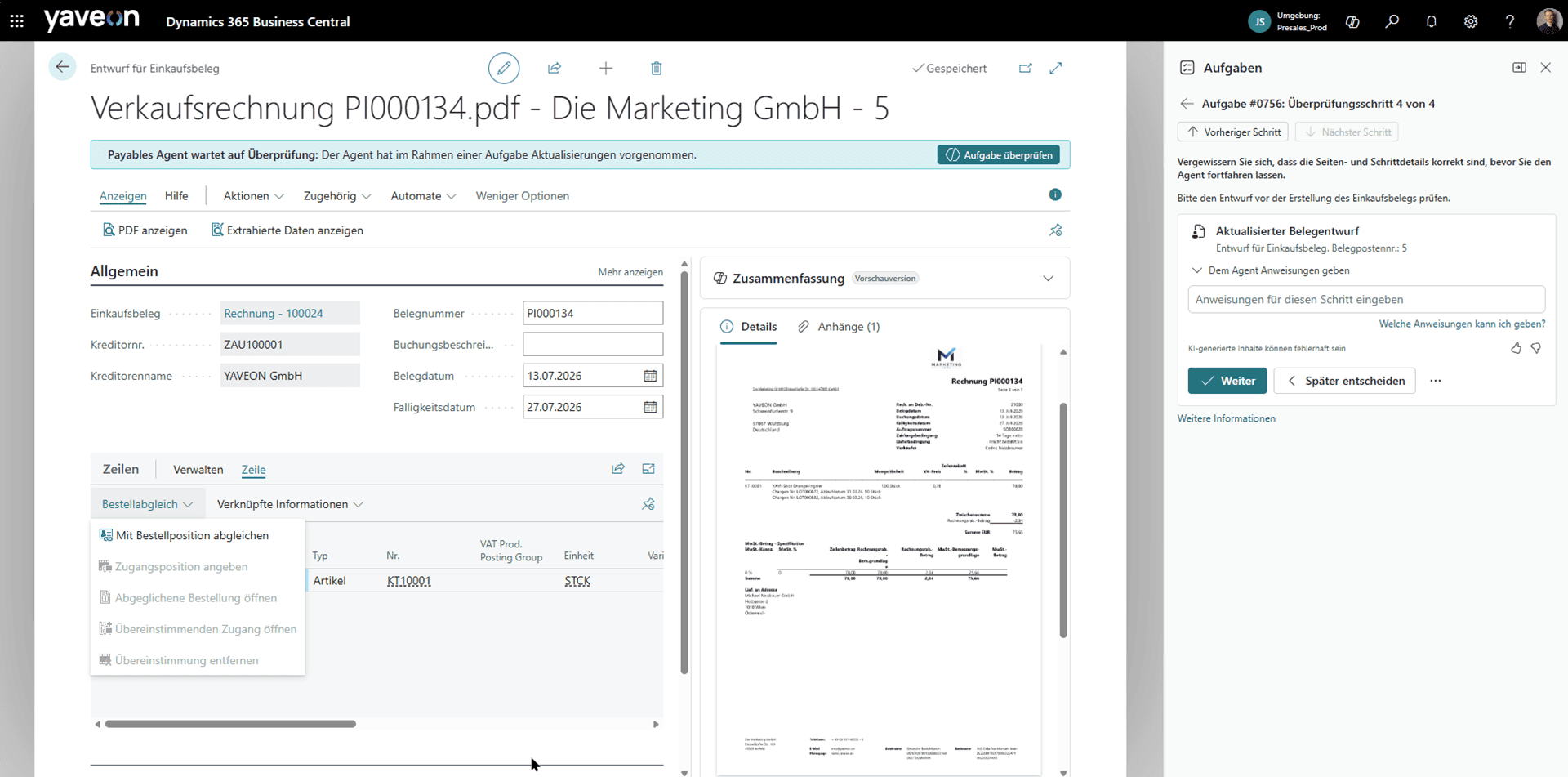Click PDF anzeigen action
The image size is (1568, 777).
145,230
